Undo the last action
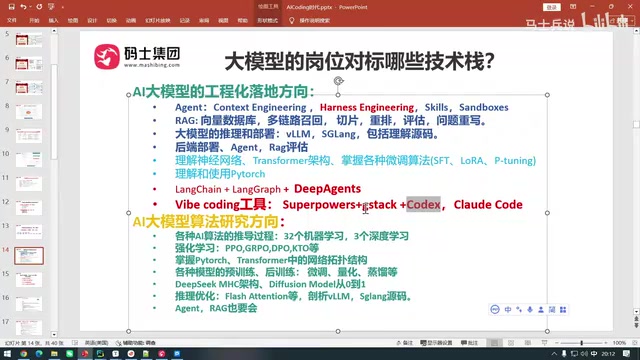Image resolution: width=640 pixels, height=360 pixels. point(23,7)
